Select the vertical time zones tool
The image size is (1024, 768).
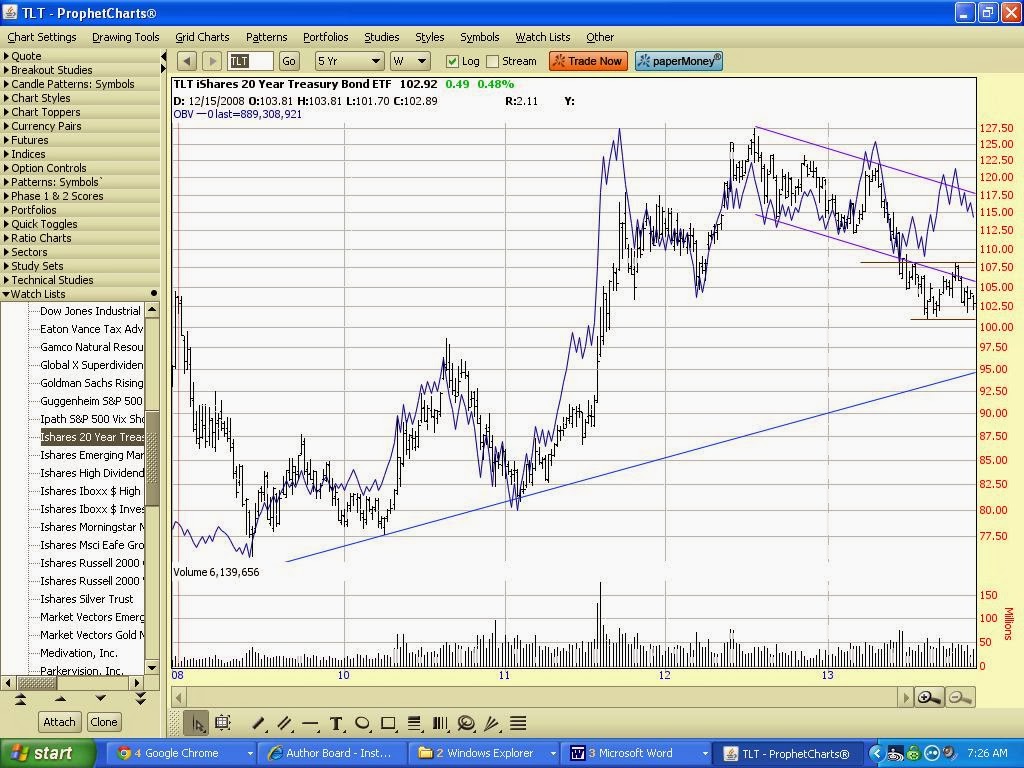(x=440, y=723)
